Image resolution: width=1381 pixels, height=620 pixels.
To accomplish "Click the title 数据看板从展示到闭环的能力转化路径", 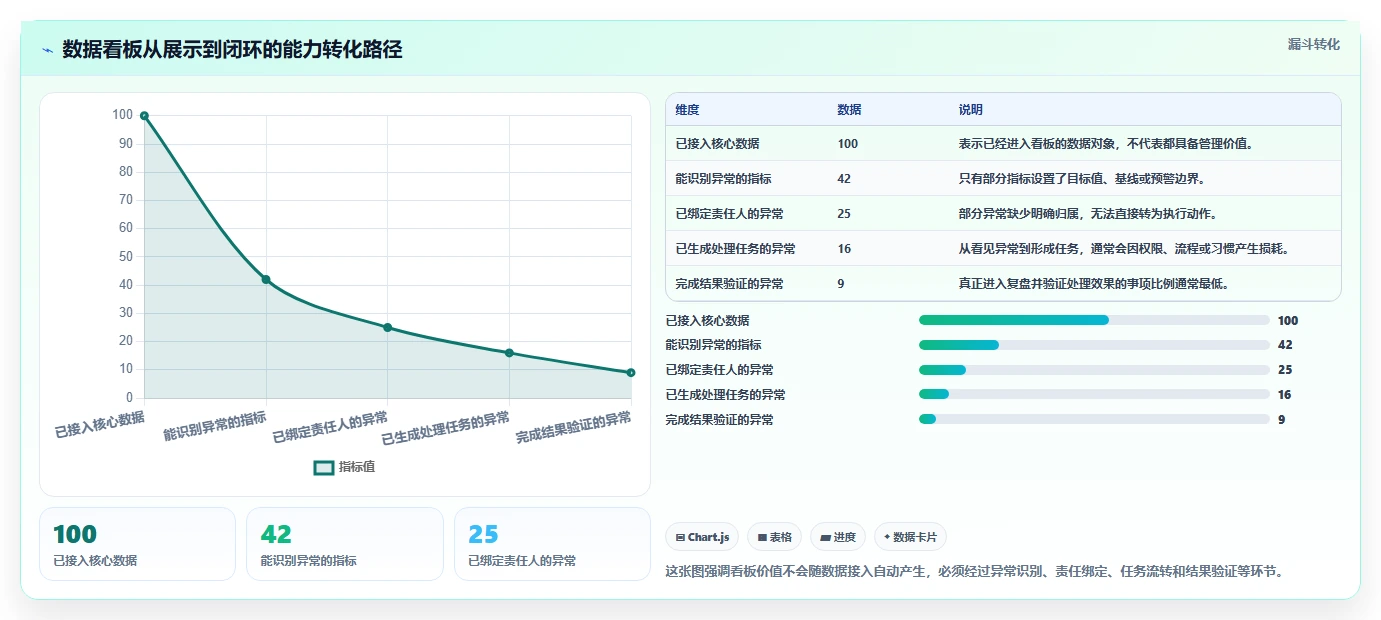I will tap(232, 49).
